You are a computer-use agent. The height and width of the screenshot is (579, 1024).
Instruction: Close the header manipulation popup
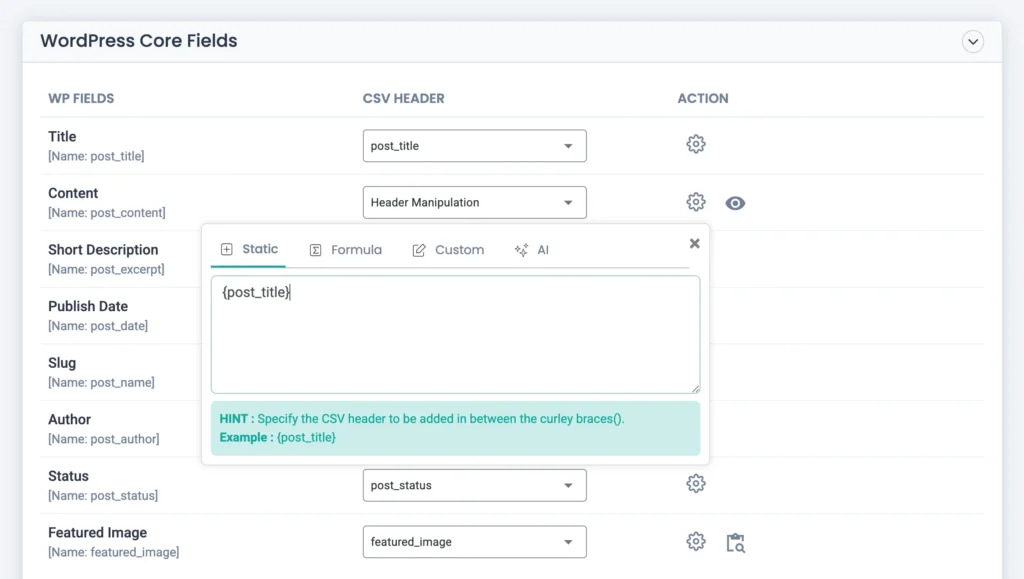(x=694, y=242)
